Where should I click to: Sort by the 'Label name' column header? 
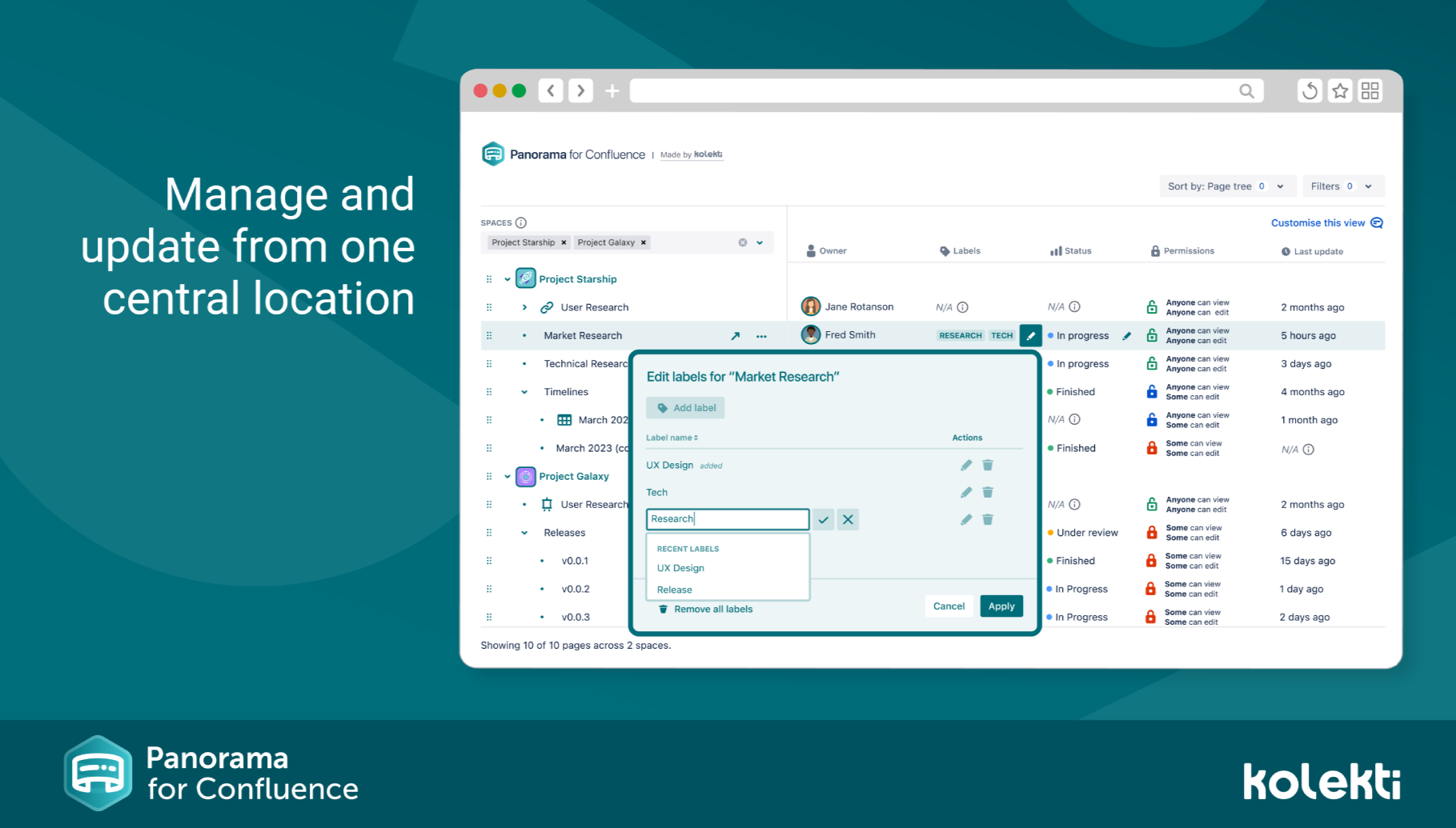(672, 438)
